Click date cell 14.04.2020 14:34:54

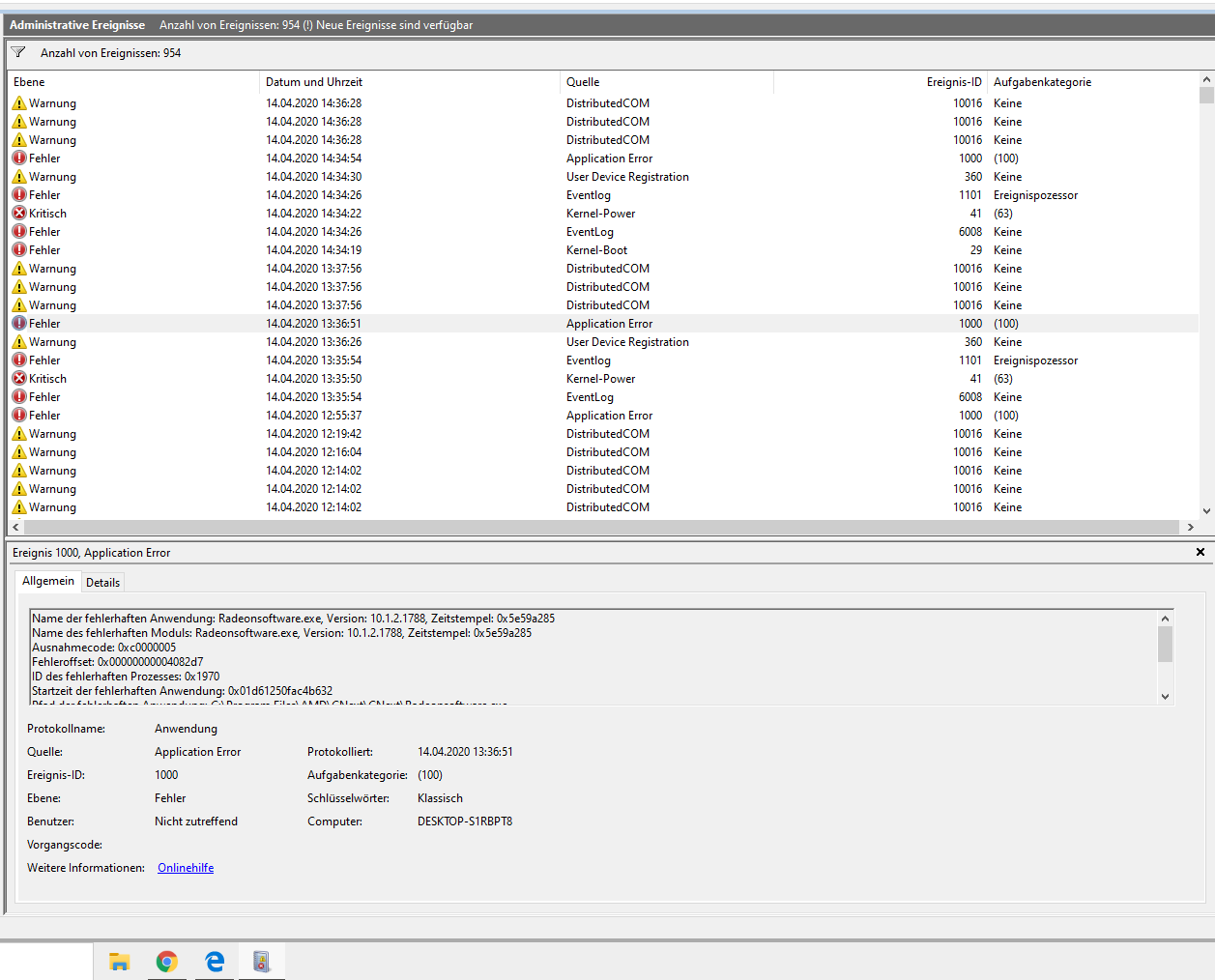point(314,159)
